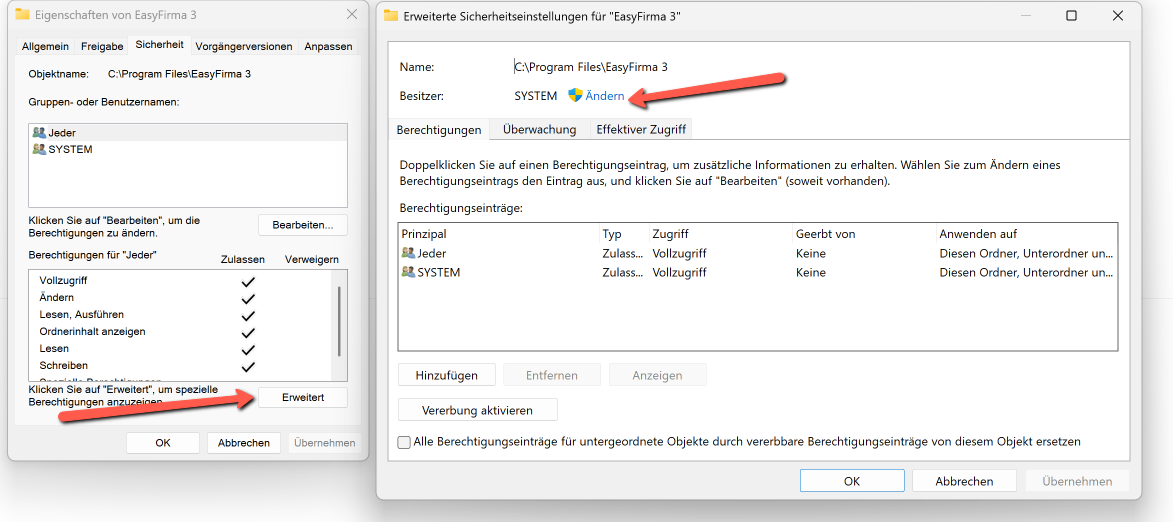This screenshot has height=522, width=1173.
Task: Click the shield icon next to Ändern
Action: pos(575,96)
